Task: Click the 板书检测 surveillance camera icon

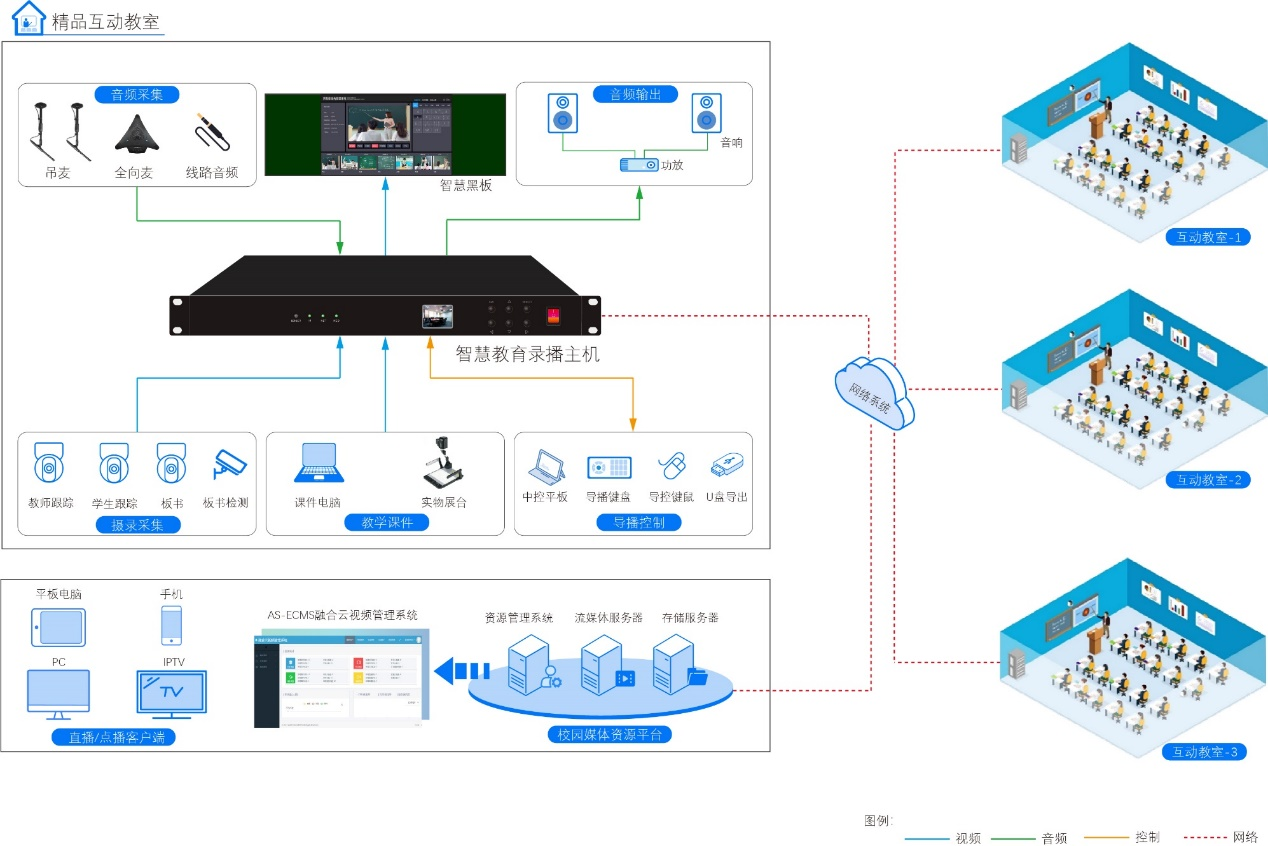Action: click(x=228, y=464)
